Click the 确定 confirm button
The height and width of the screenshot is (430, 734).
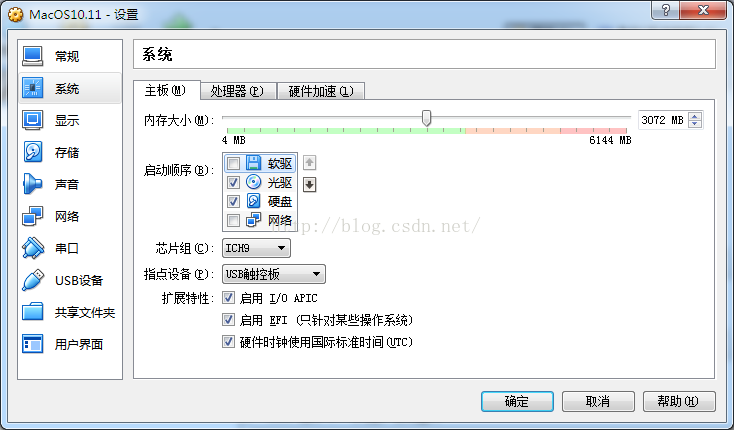517,401
